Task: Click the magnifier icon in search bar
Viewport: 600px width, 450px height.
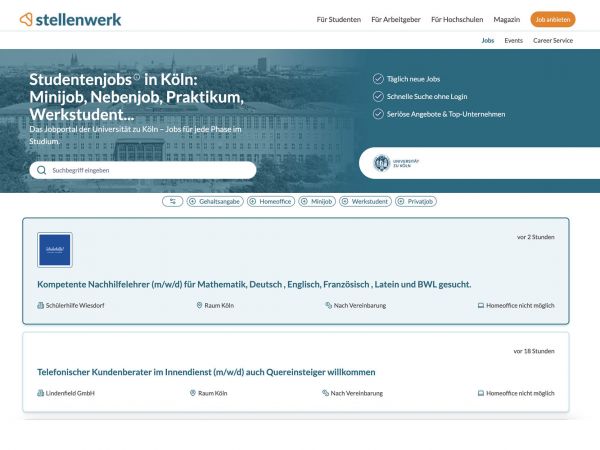Action: pyautogui.click(x=42, y=170)
